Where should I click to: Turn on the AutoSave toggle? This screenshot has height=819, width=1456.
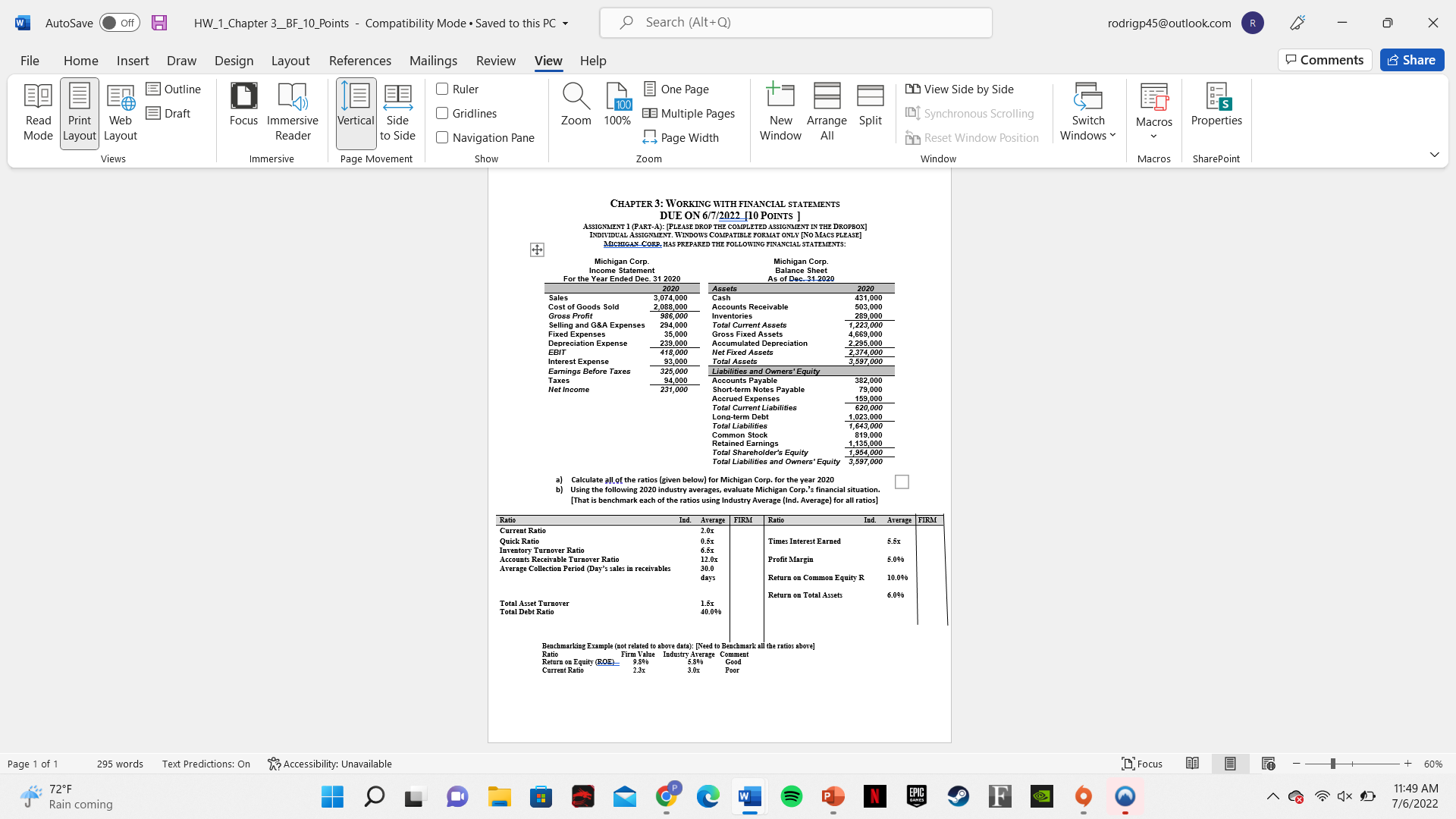tap(119, 23)
